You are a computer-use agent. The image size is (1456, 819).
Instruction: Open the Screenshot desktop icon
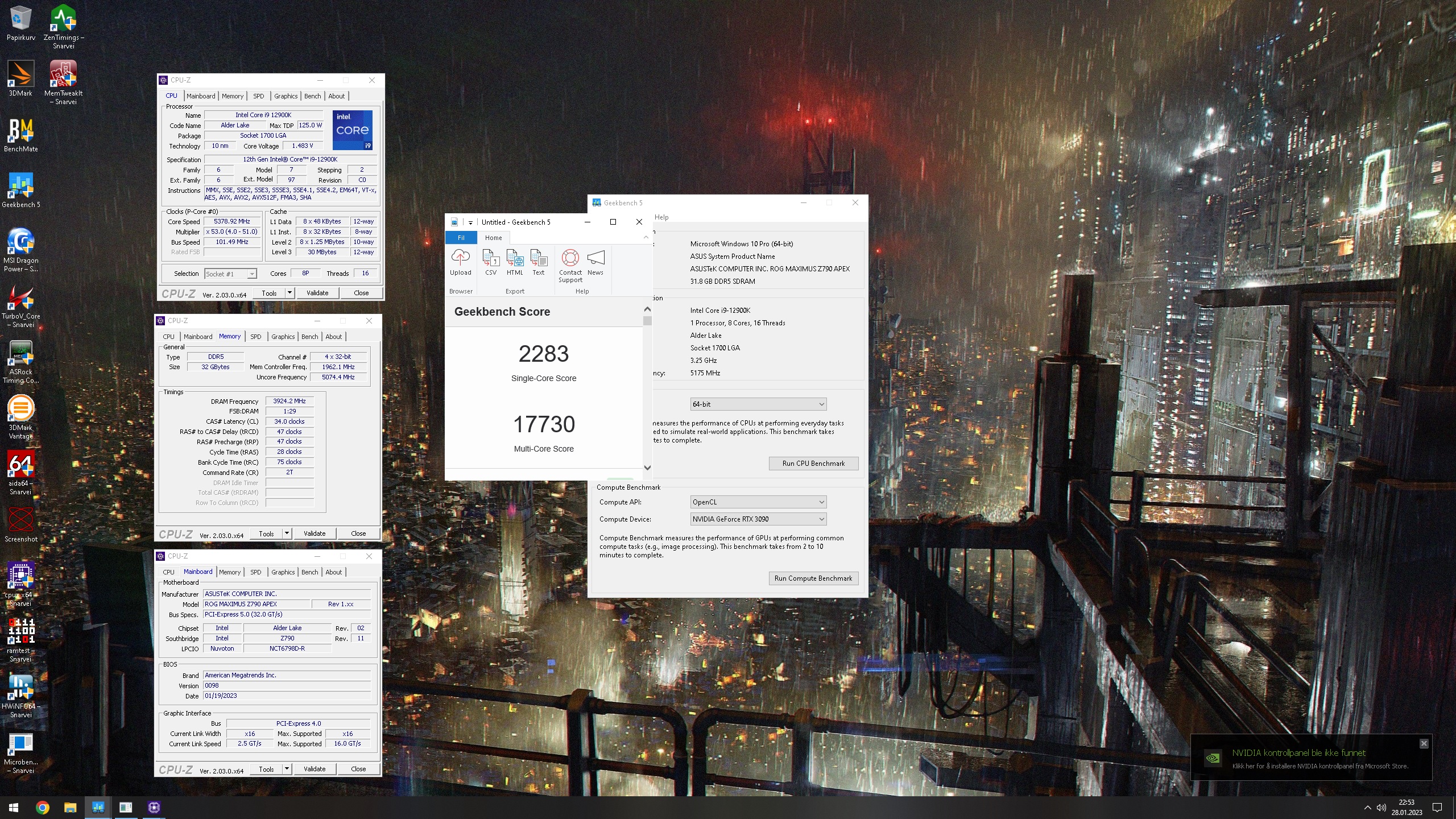pos(21,525)
